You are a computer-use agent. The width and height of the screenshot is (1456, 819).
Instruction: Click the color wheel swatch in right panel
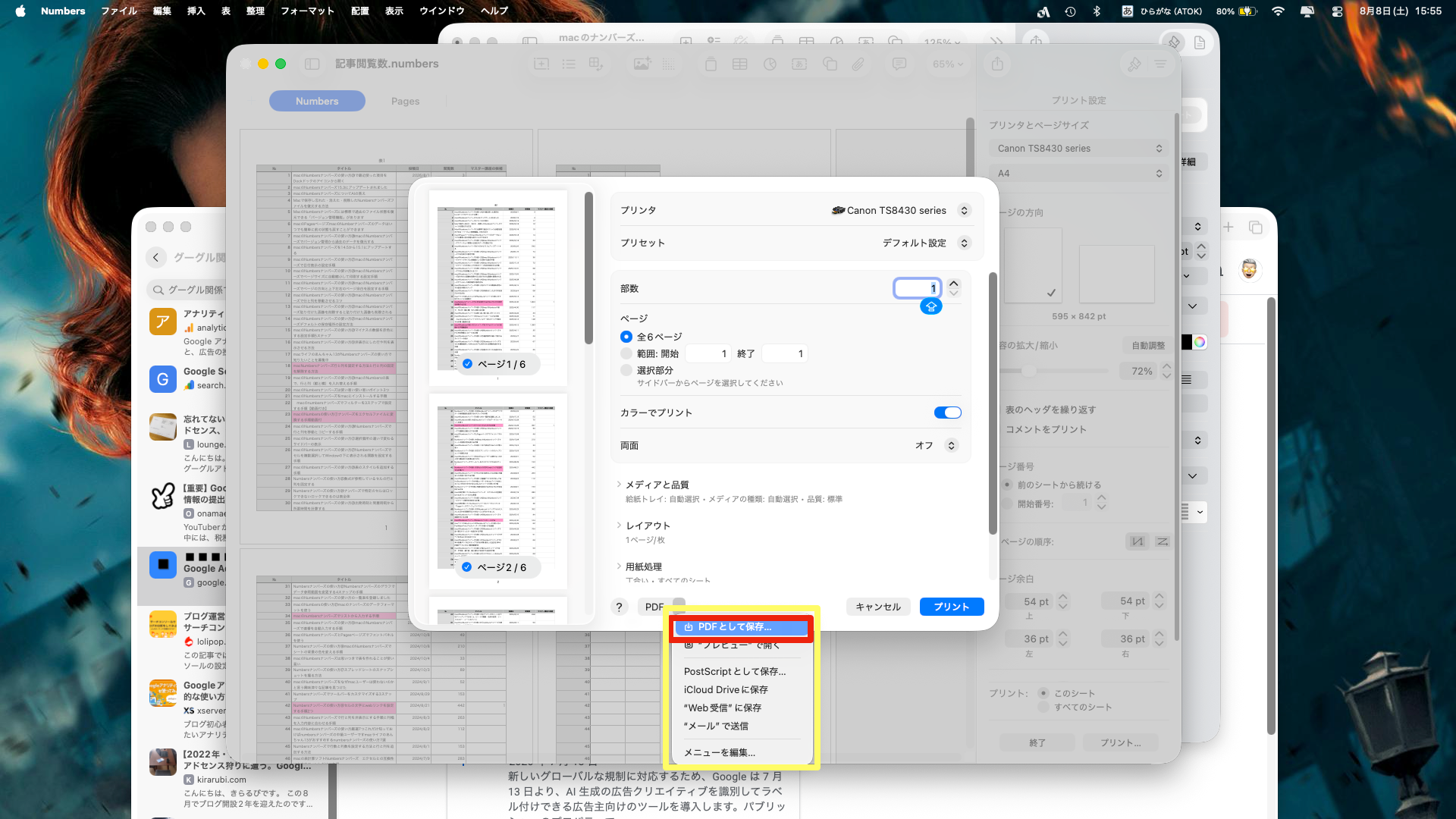[1200, 342]
